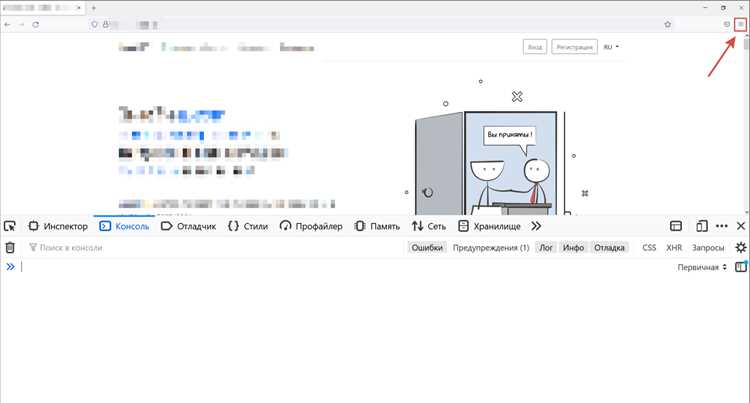Toggle the XHR messages filter
750x403 pixels.
click(674, 248)
